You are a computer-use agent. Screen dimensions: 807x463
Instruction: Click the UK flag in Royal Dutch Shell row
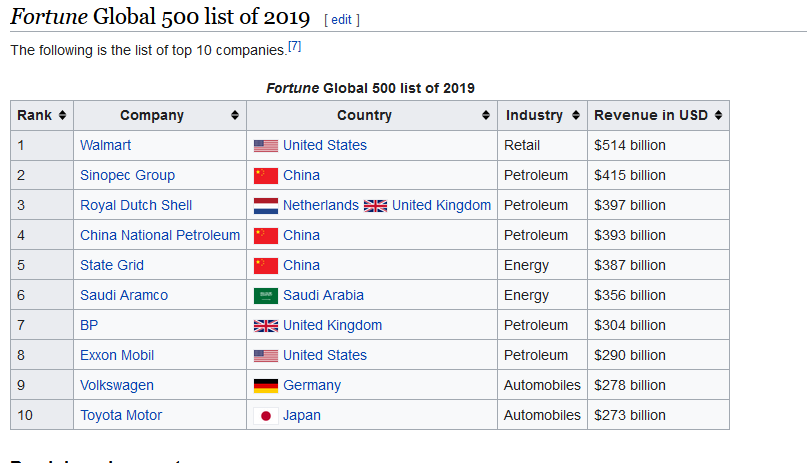[375, 206]
